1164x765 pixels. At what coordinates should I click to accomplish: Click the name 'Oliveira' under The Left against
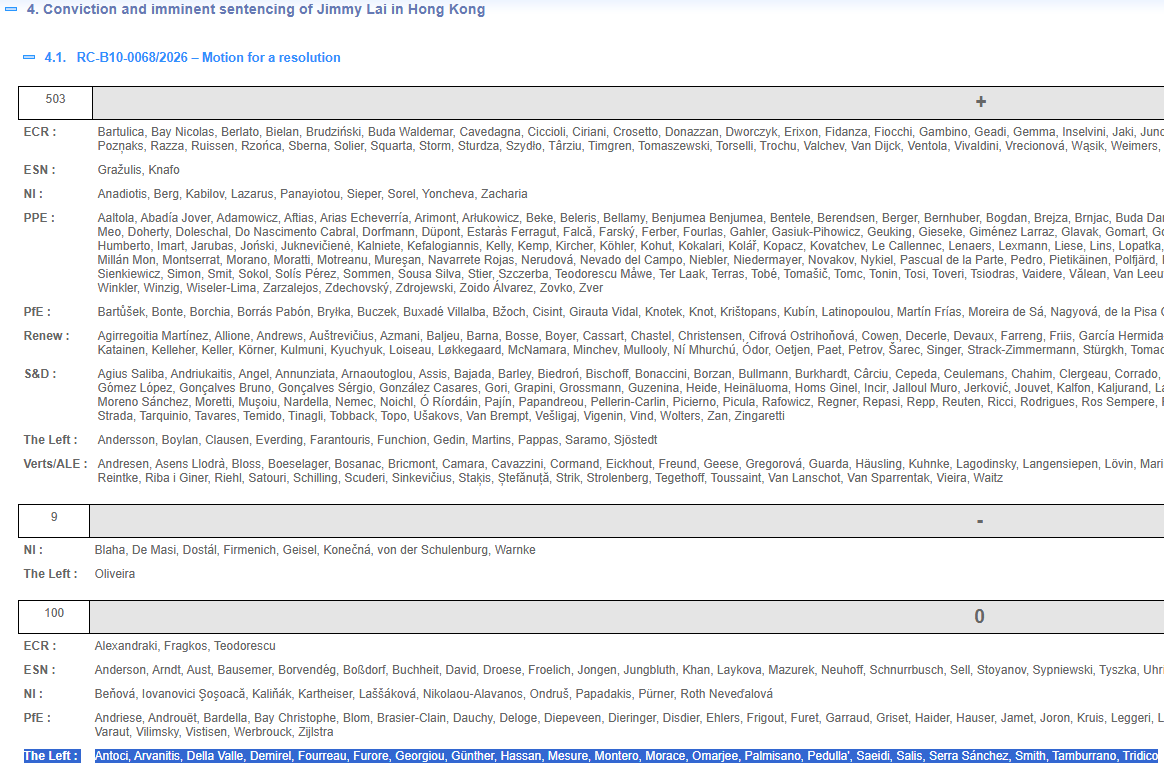click(x=115, y=574)
